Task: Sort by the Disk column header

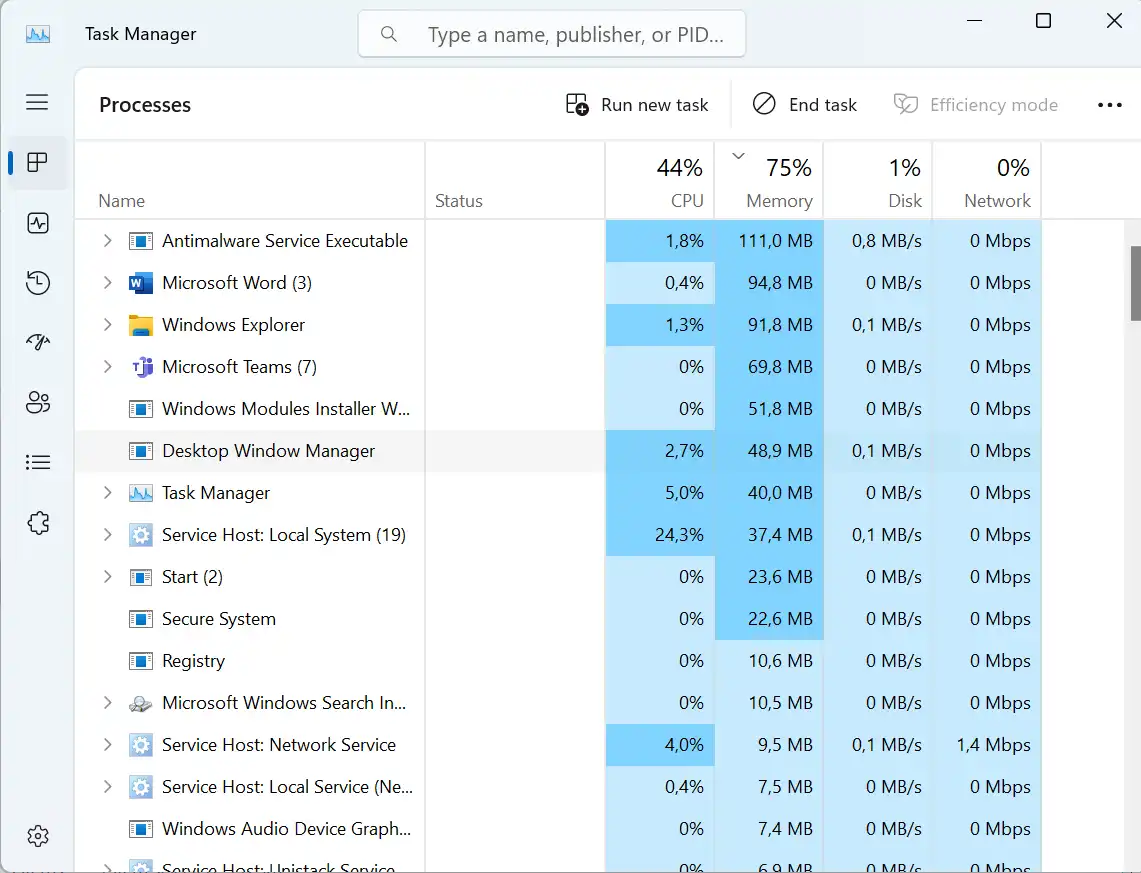Action: [878, 180]
